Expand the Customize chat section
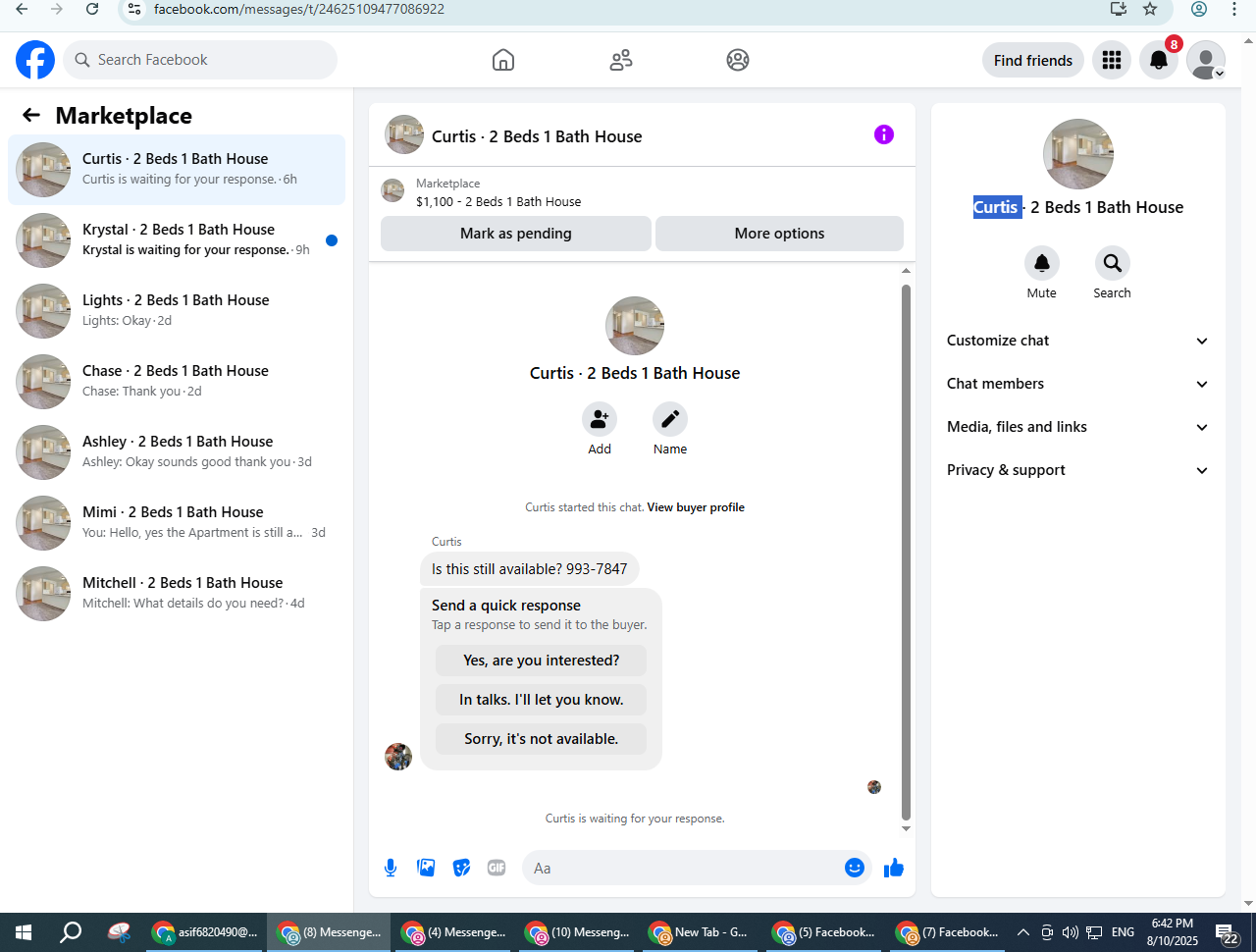Viewport: 1256px width, 952px height. [1077, 341]
